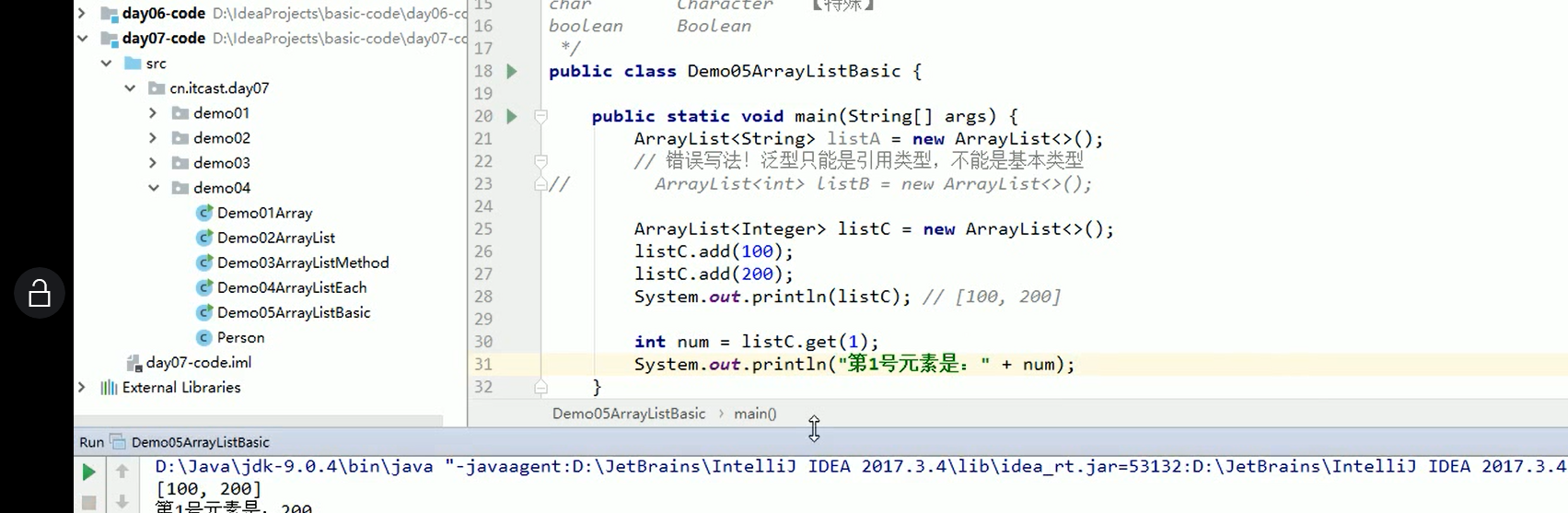Click the down stack trace arrow

122,502
